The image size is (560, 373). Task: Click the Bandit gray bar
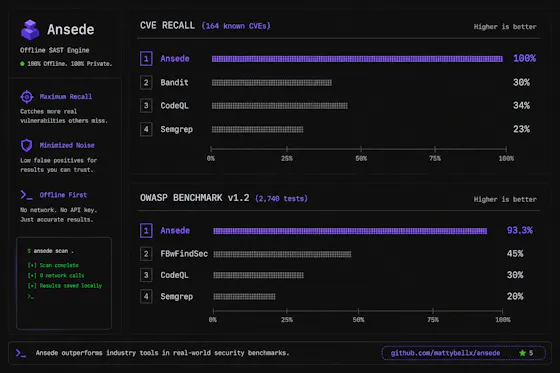(x=271, y=83)
